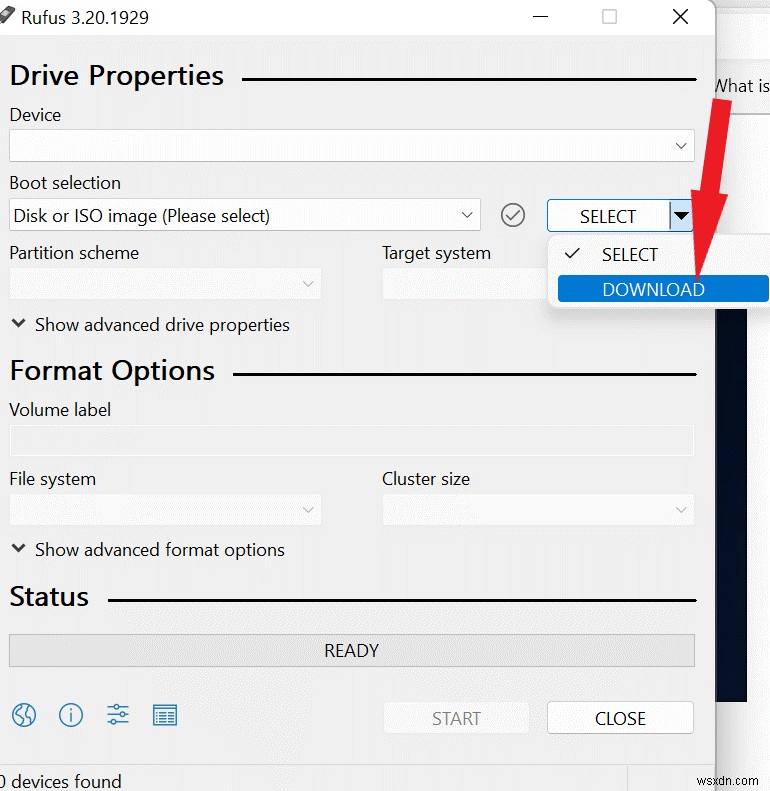Click the SELECT button

[x=608, y=216]
